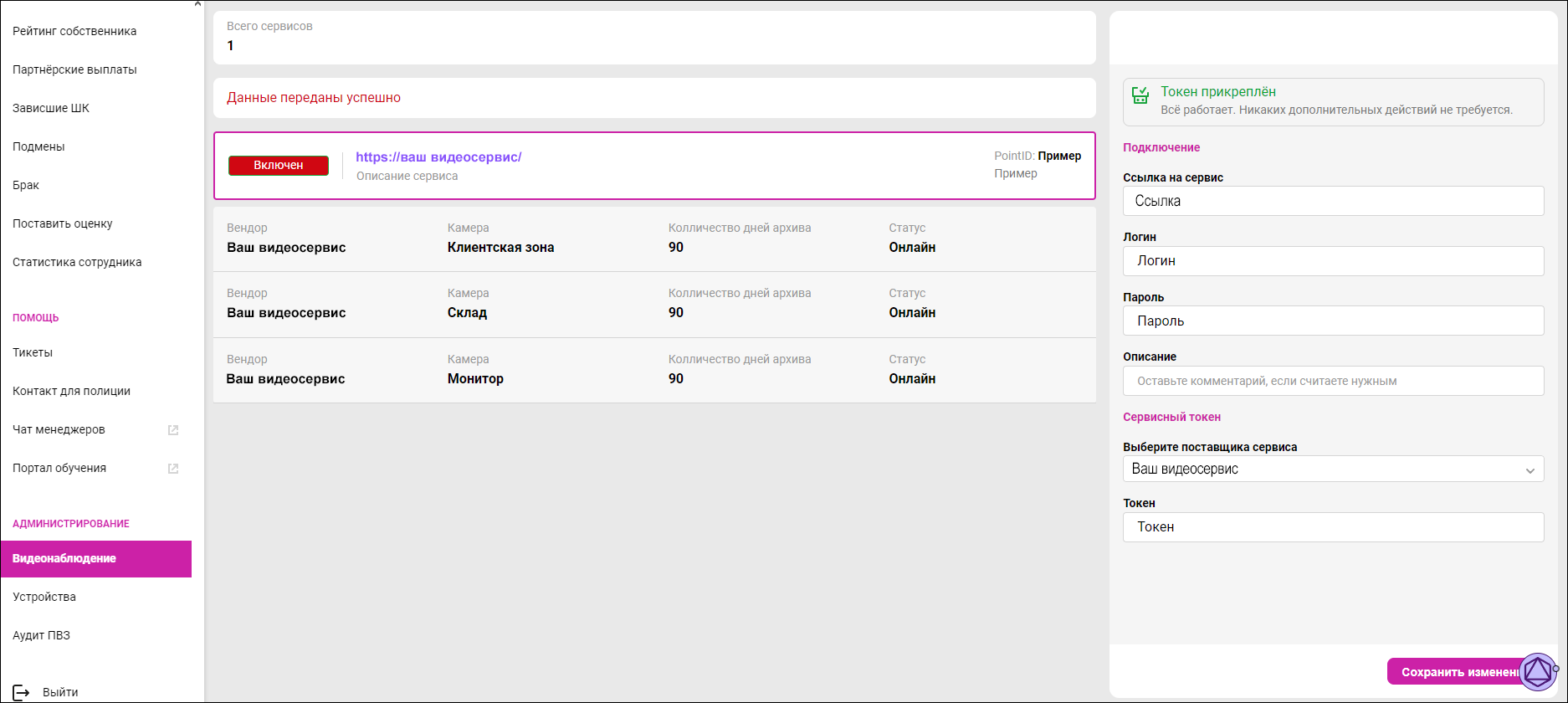Focus the Ссылка на сервис input field
The height and width of the screenshot is (703, 1568).
[x=1333, y=201]
